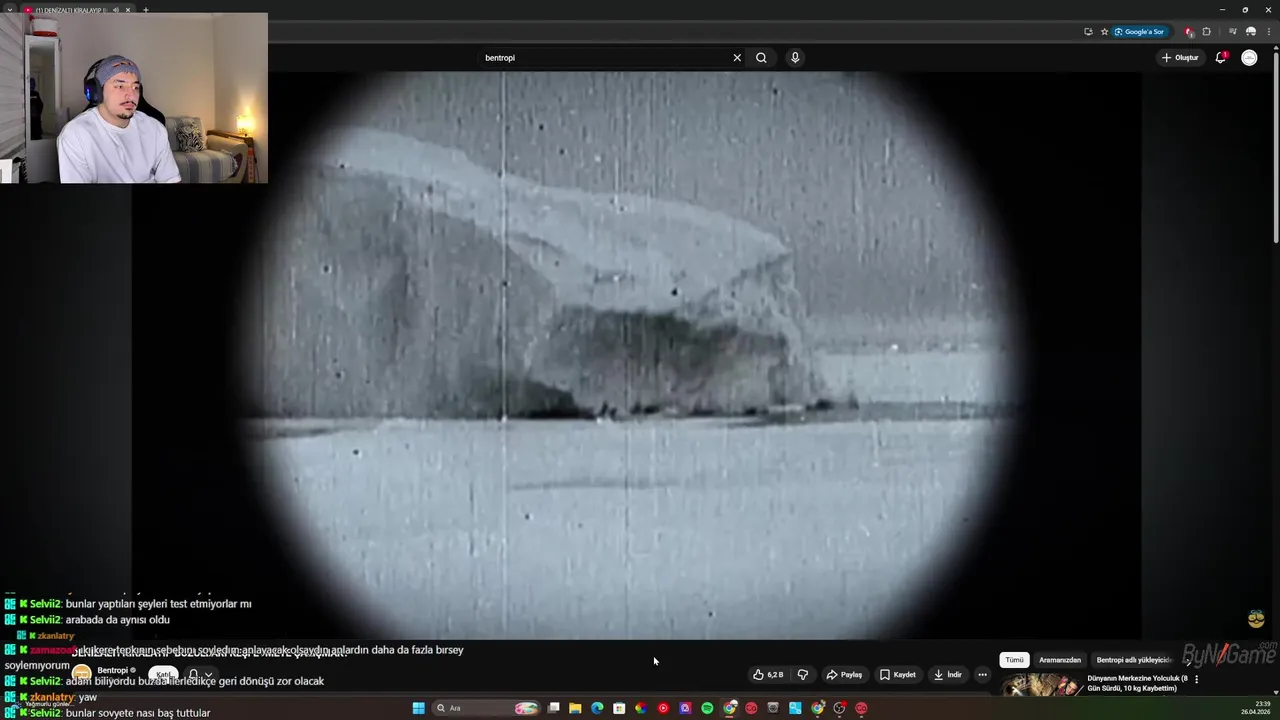
Task: Click the 'bentropi' search input field
Action: tap(605, 58)
